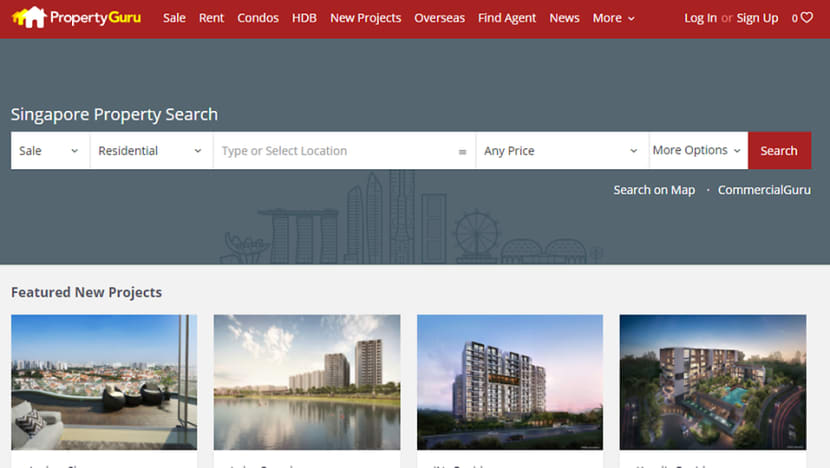Open CommercialGuru link

764,190
